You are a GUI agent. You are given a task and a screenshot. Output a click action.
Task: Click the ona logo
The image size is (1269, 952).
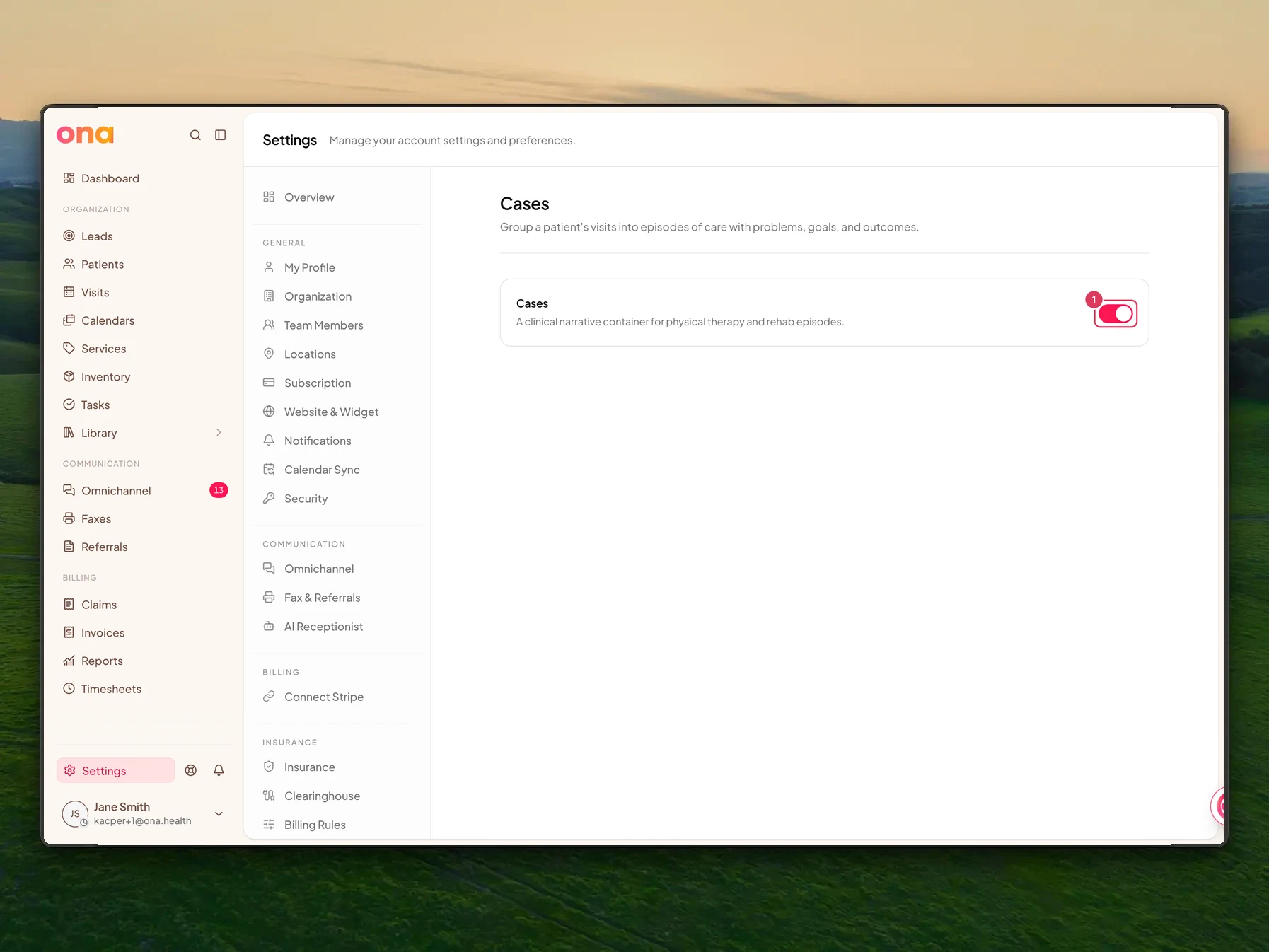[85, 134]
